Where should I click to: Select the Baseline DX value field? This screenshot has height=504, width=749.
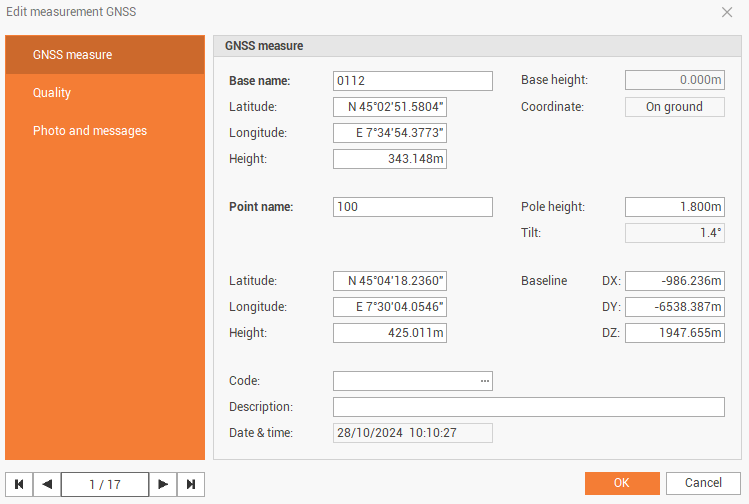pyautogui.click(x=674, y=281)
